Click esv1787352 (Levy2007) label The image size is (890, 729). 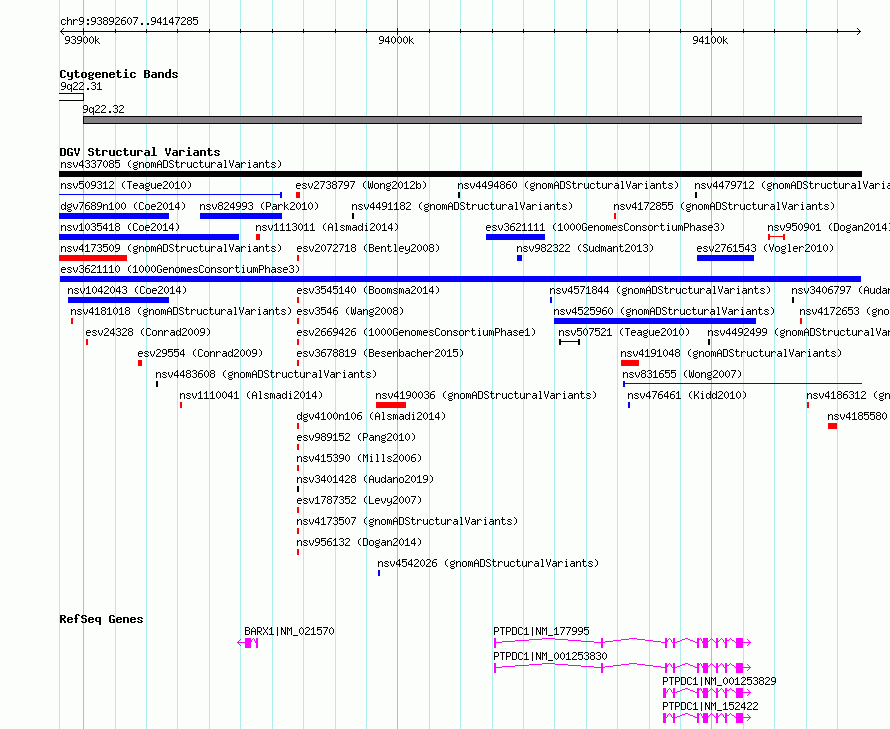coord(359,501)
